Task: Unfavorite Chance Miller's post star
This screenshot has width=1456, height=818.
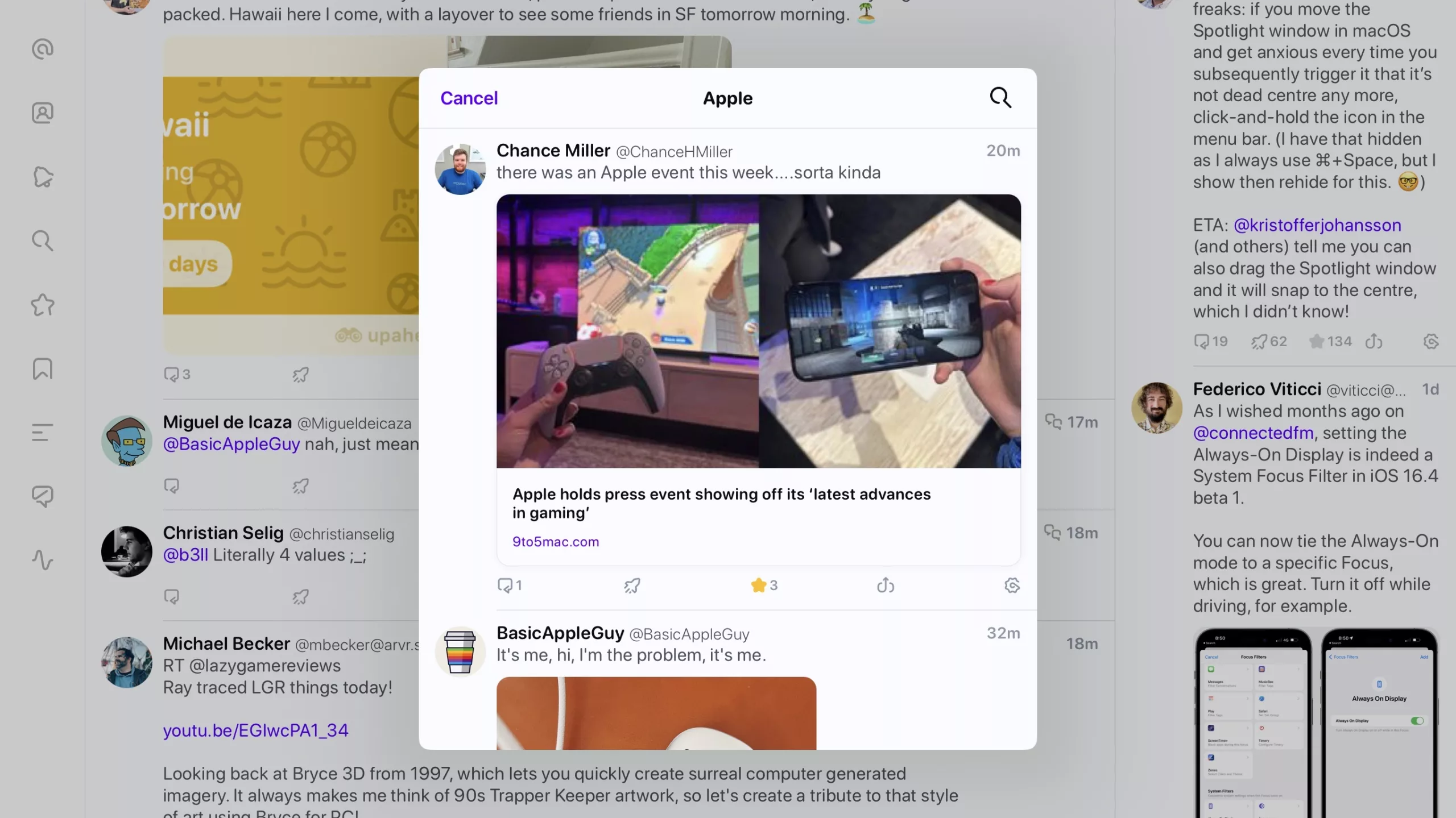Action: (x=764, y=586)
